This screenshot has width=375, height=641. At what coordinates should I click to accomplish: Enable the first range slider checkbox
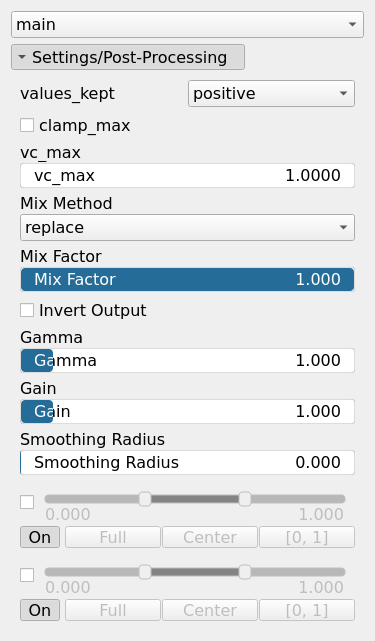coord(27,502)
